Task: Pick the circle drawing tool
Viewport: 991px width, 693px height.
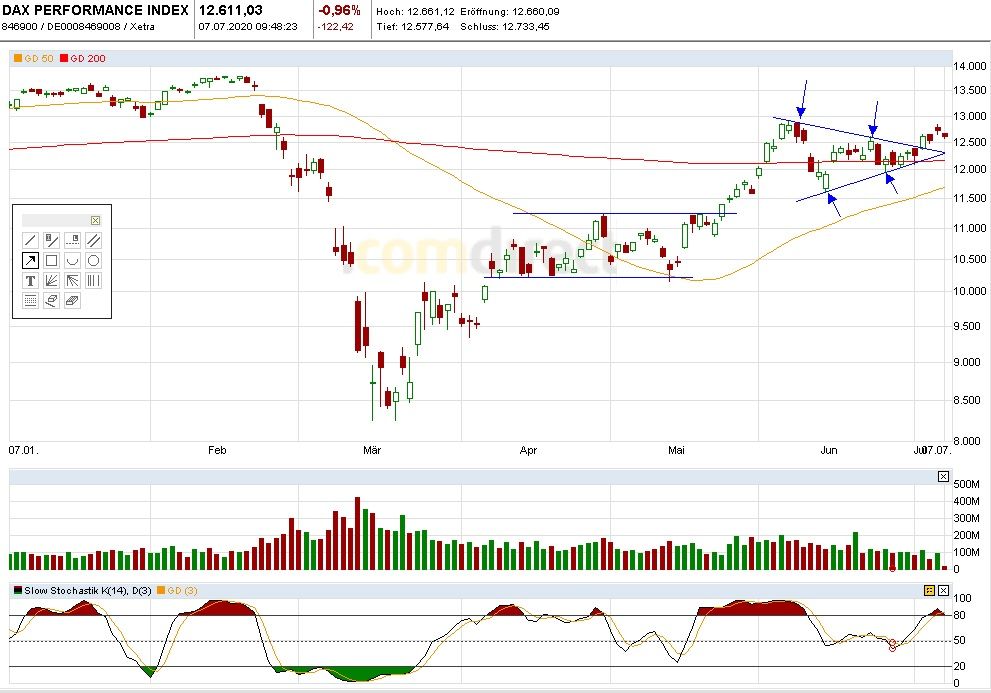Action: pos(93,260)
